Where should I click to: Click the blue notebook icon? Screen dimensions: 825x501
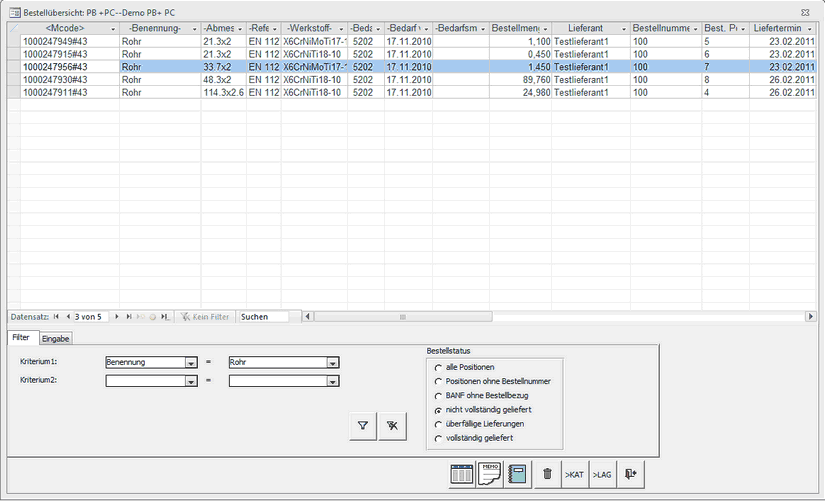pos(517,474)
